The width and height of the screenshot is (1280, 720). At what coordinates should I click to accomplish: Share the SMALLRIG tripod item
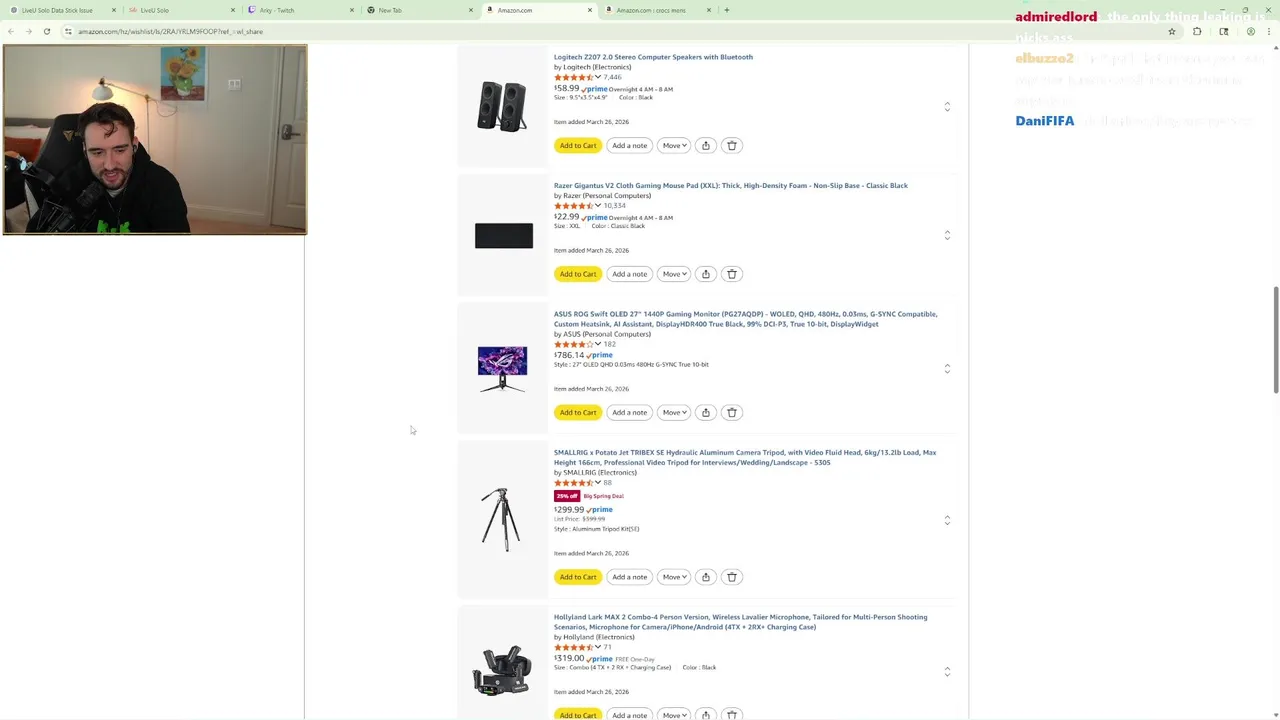pos(706,577)
